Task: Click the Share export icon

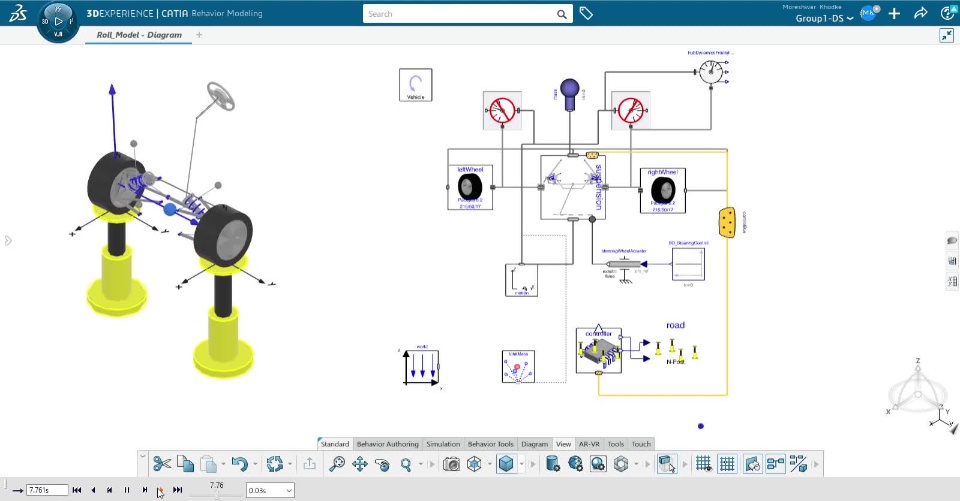Action: coord(310,464)
